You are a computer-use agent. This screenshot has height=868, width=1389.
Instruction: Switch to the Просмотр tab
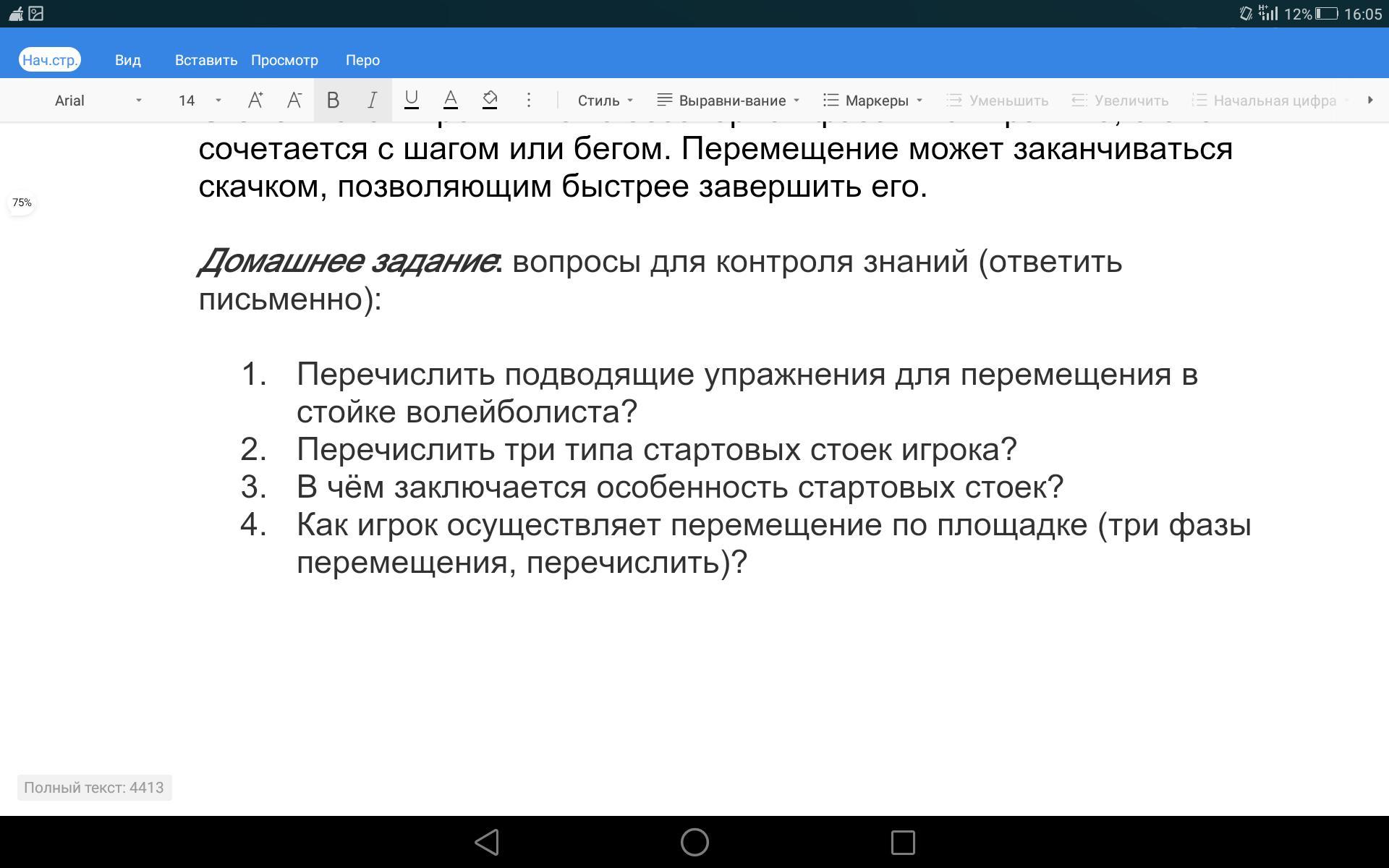[284, 60]
